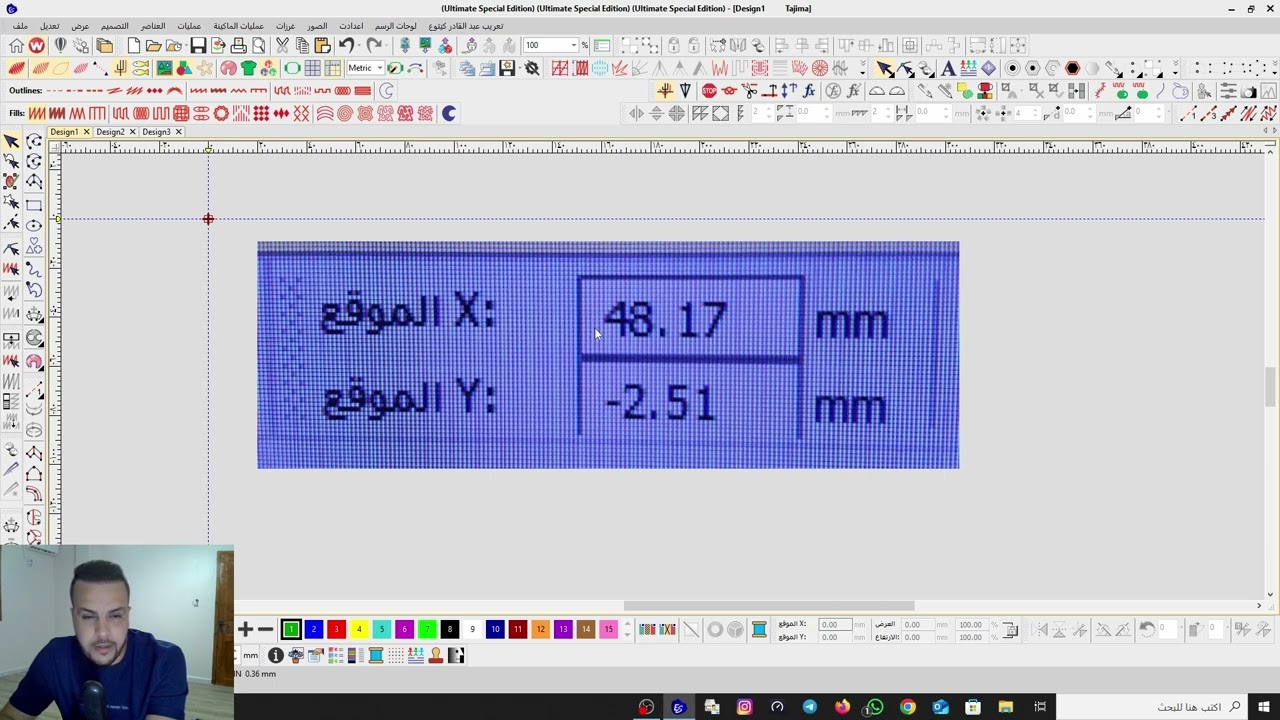The image size is (1280, 720).
Task: Select blue color swatch 2
Action: coord(313,629)
